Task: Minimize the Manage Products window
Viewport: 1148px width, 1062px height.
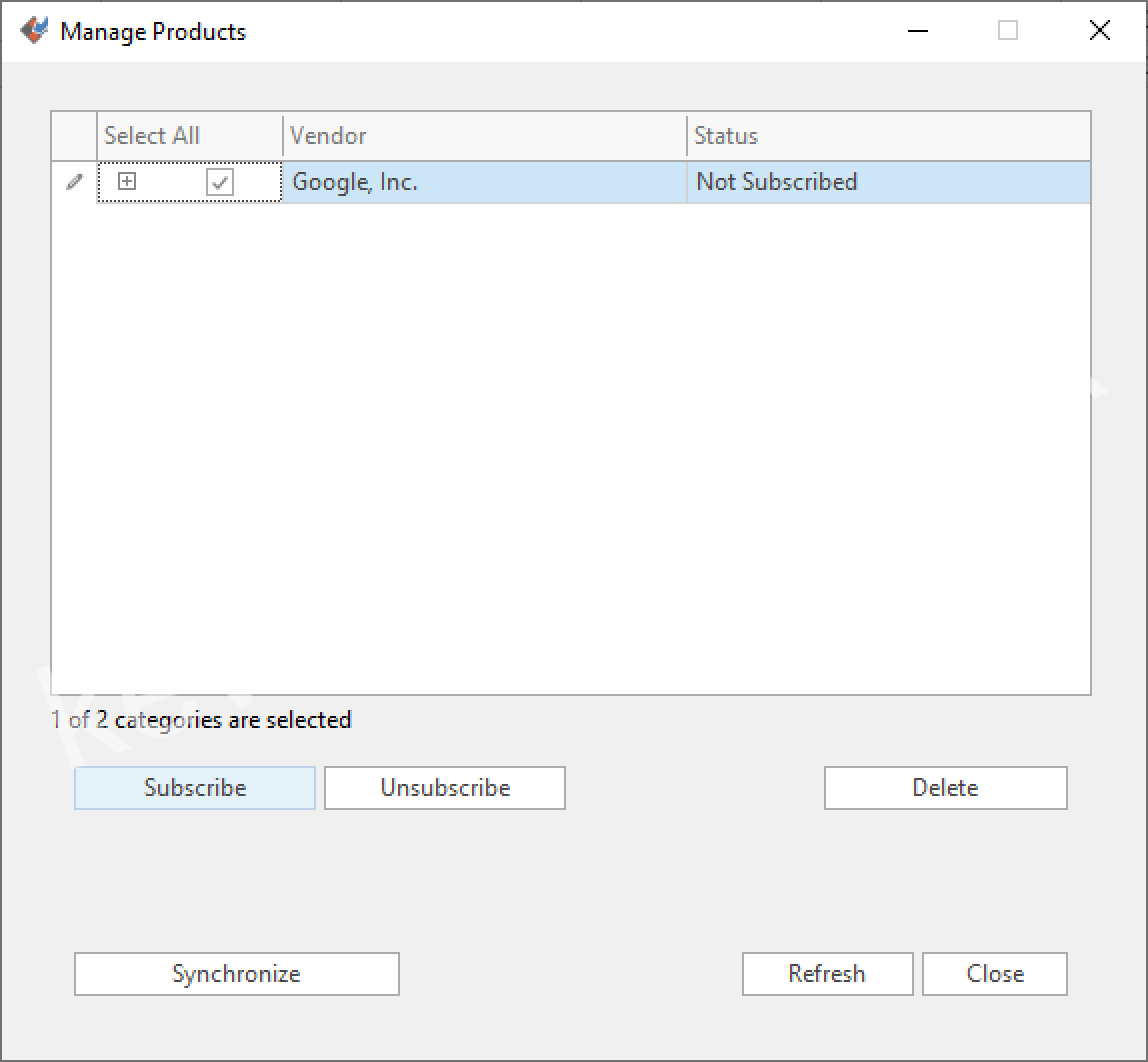Action: coord(918,31)
